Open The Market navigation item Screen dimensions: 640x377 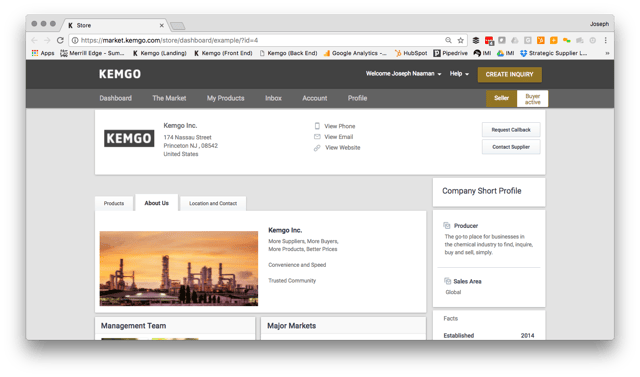[x=169, y=98]
